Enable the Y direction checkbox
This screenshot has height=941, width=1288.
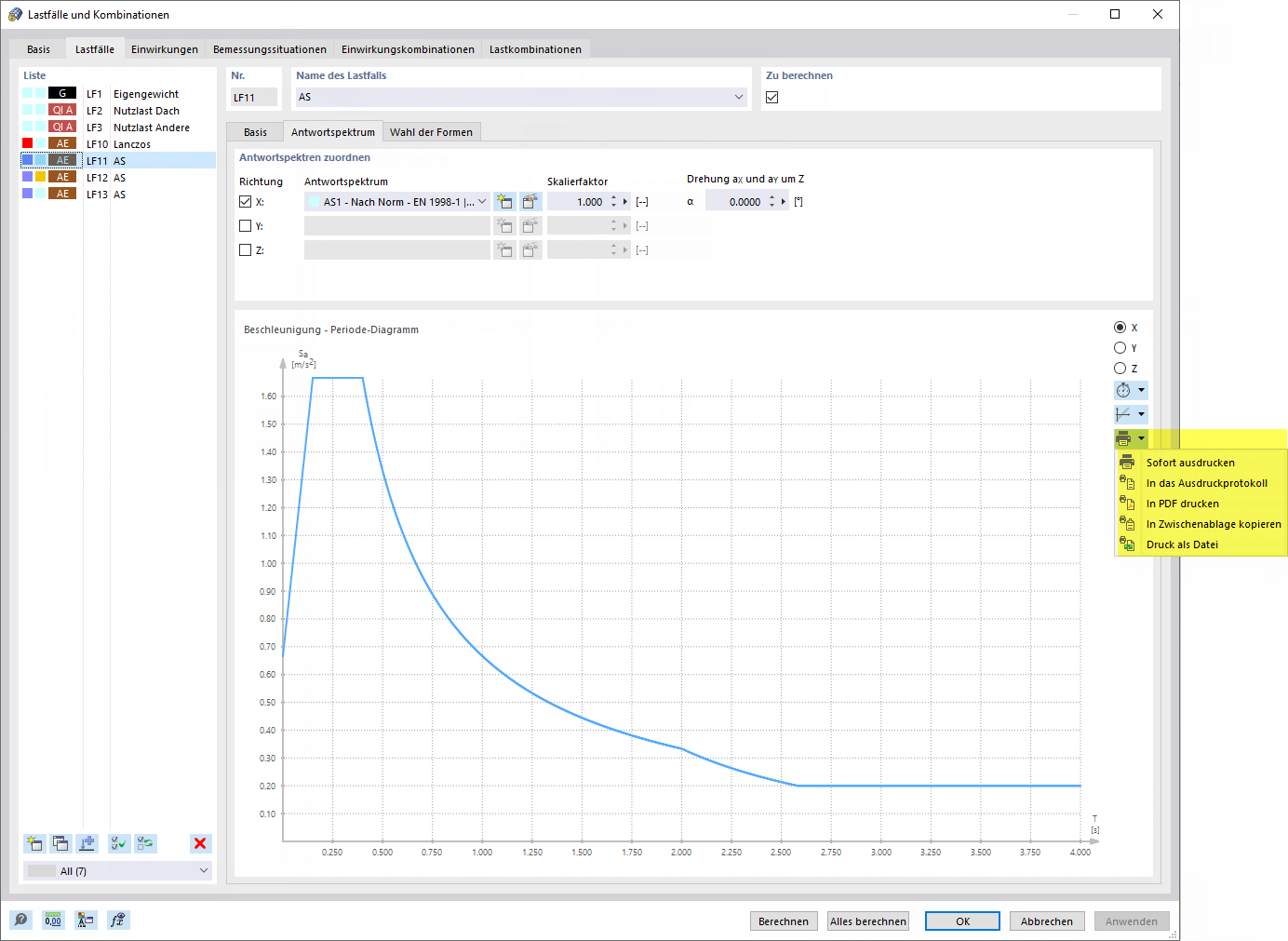coord(246,225)
